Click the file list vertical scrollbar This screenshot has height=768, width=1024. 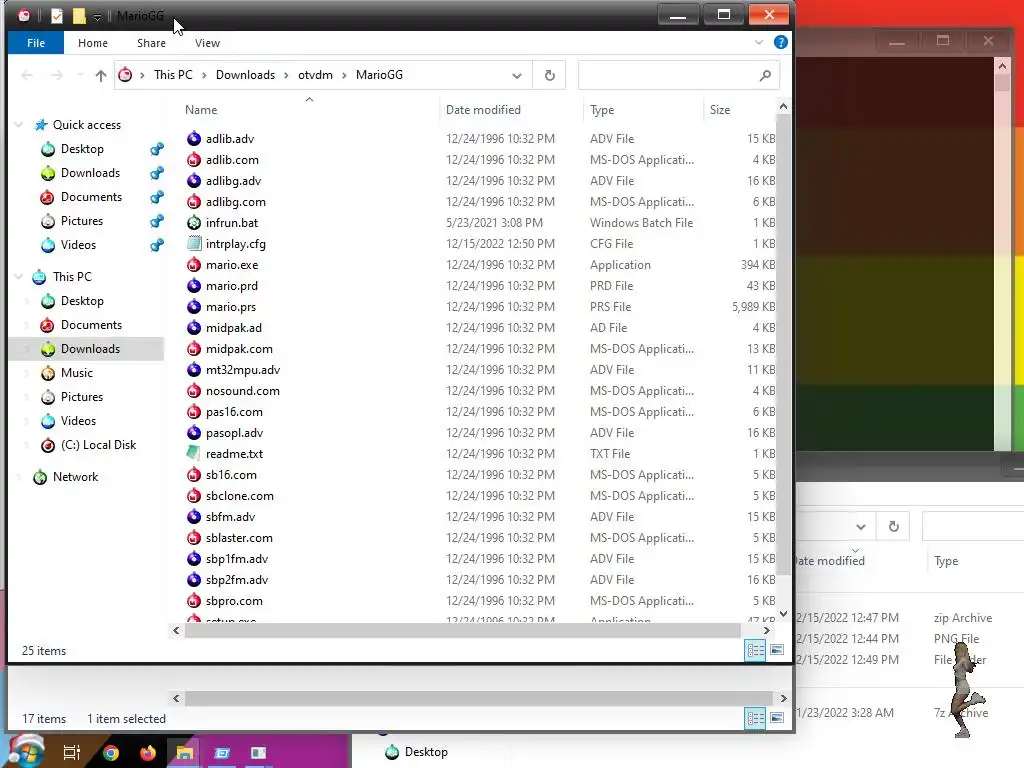click(783, 343)
